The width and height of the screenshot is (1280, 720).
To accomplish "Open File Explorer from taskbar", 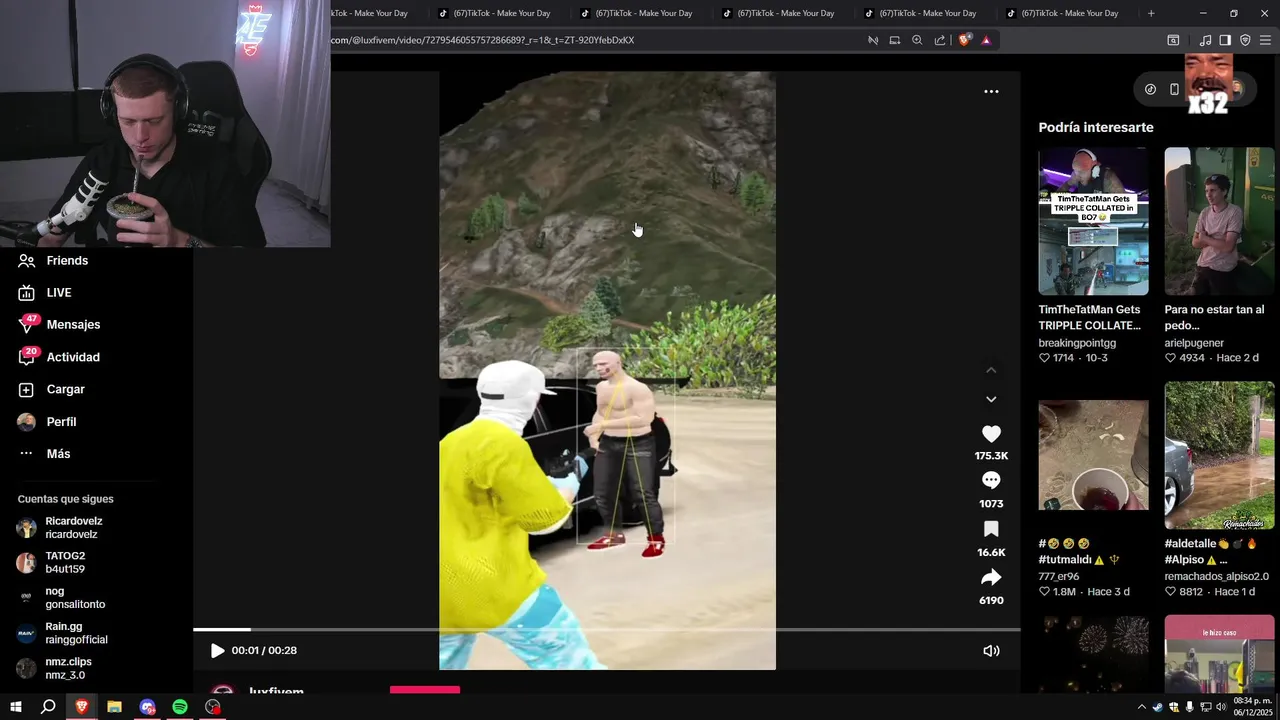I will coord(114,707).
